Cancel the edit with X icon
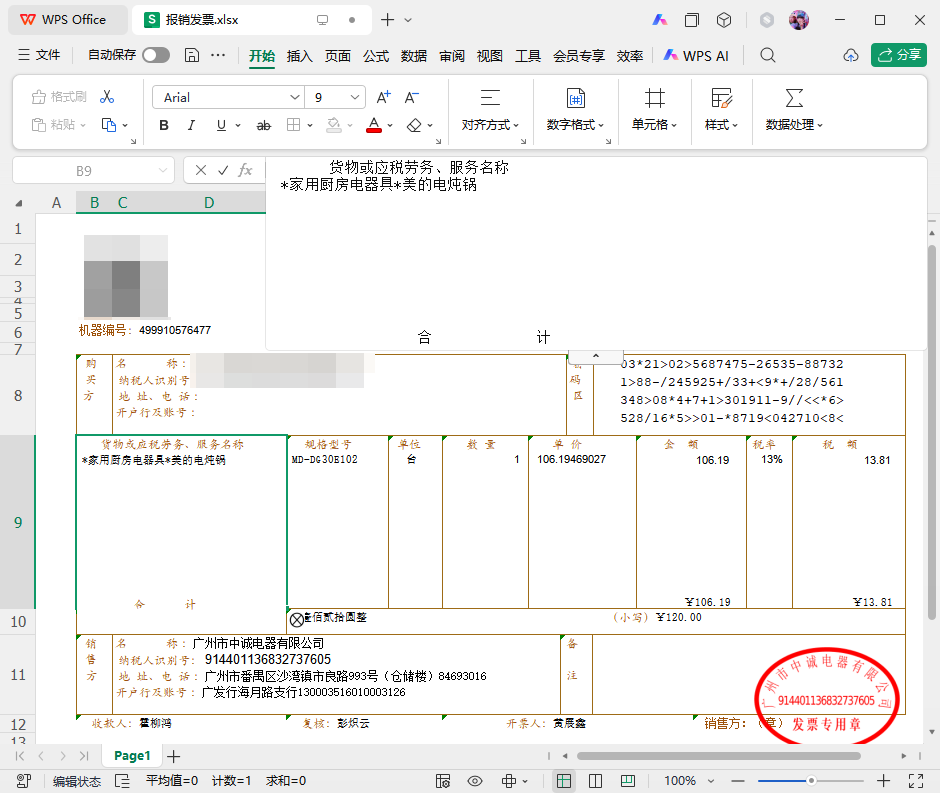Viewport: 940px width, 793px height. click(x=201, y=170)
